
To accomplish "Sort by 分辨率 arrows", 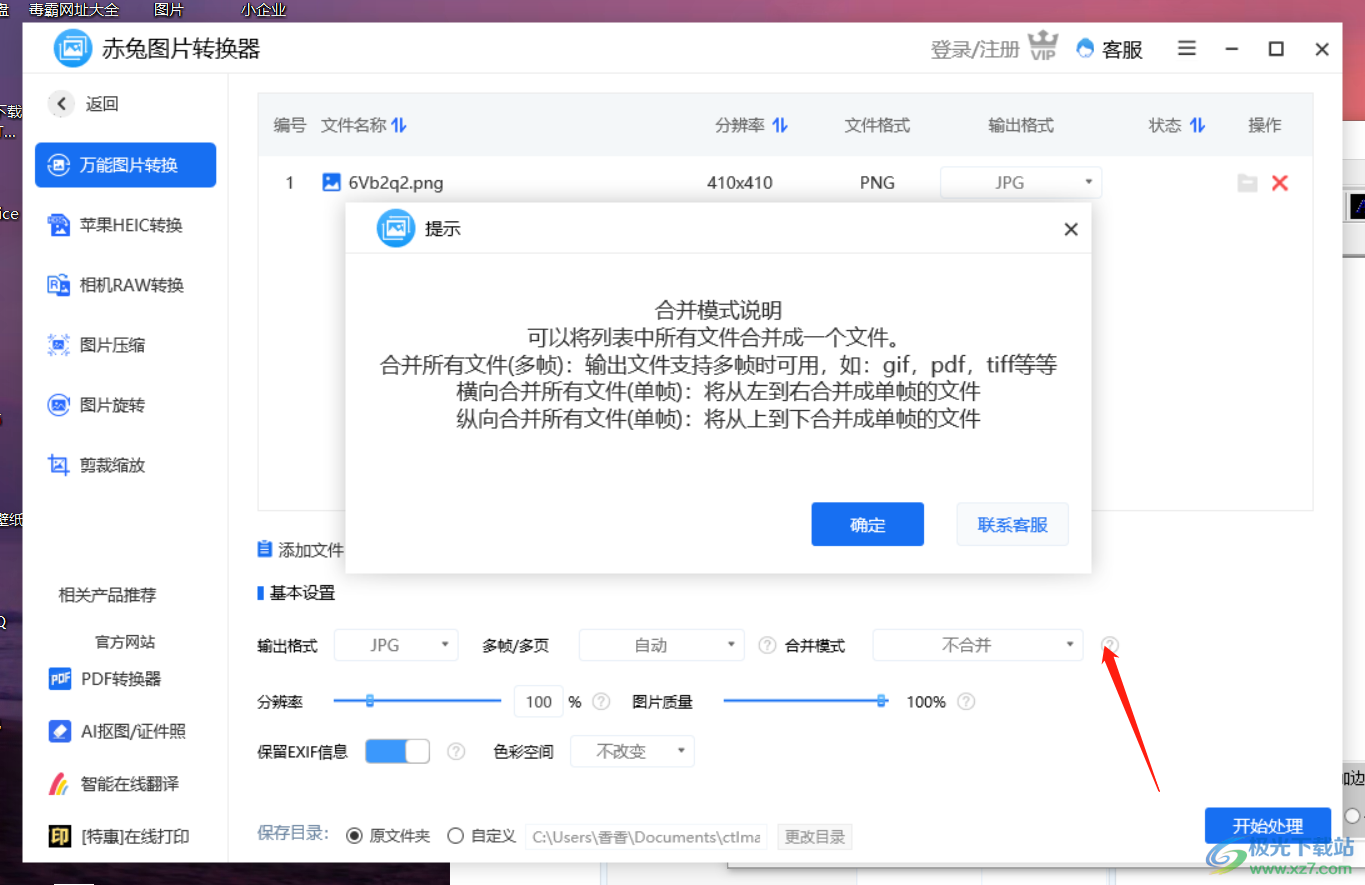I will point(780,125).
